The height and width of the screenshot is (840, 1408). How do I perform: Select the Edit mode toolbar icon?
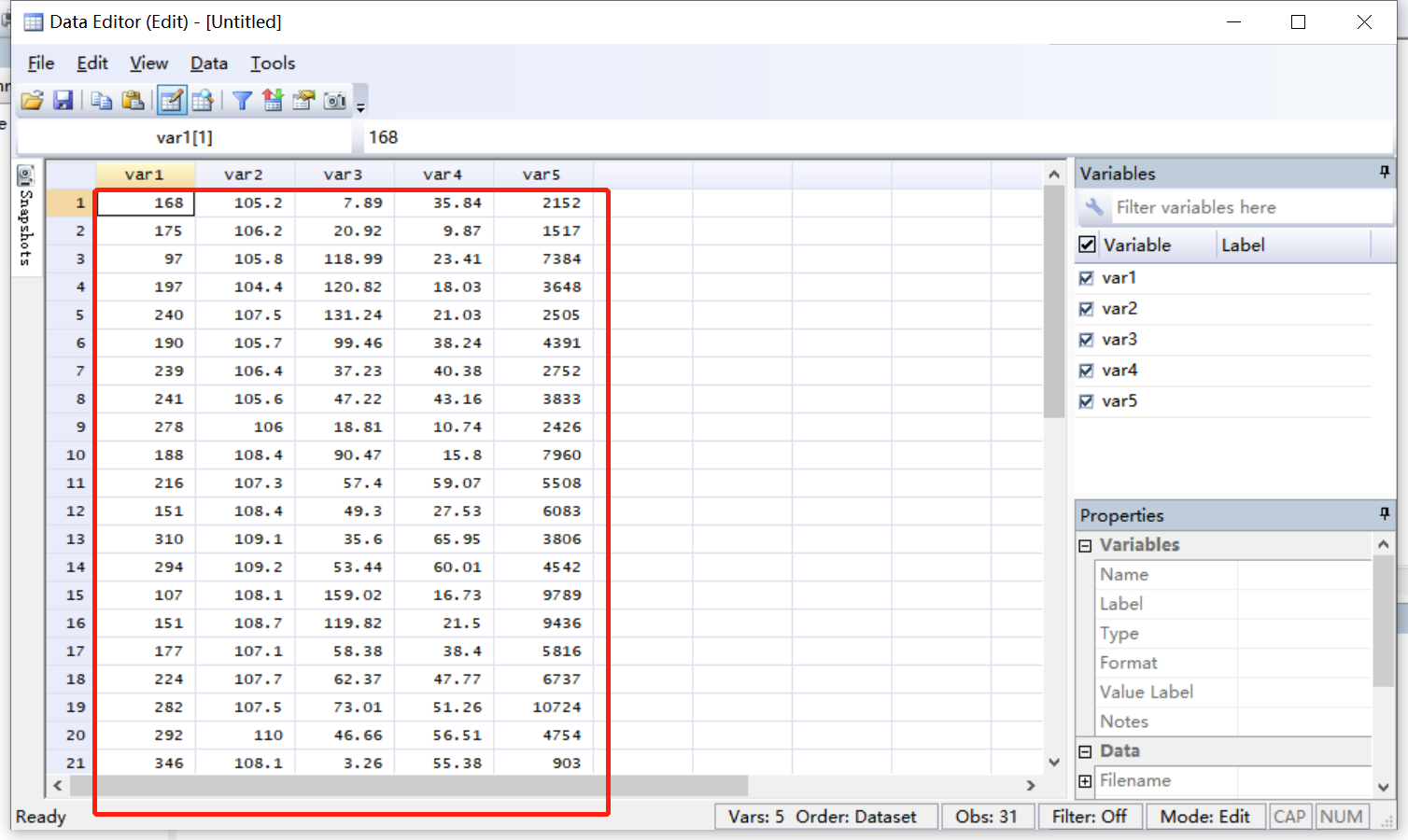click(172, 100)
